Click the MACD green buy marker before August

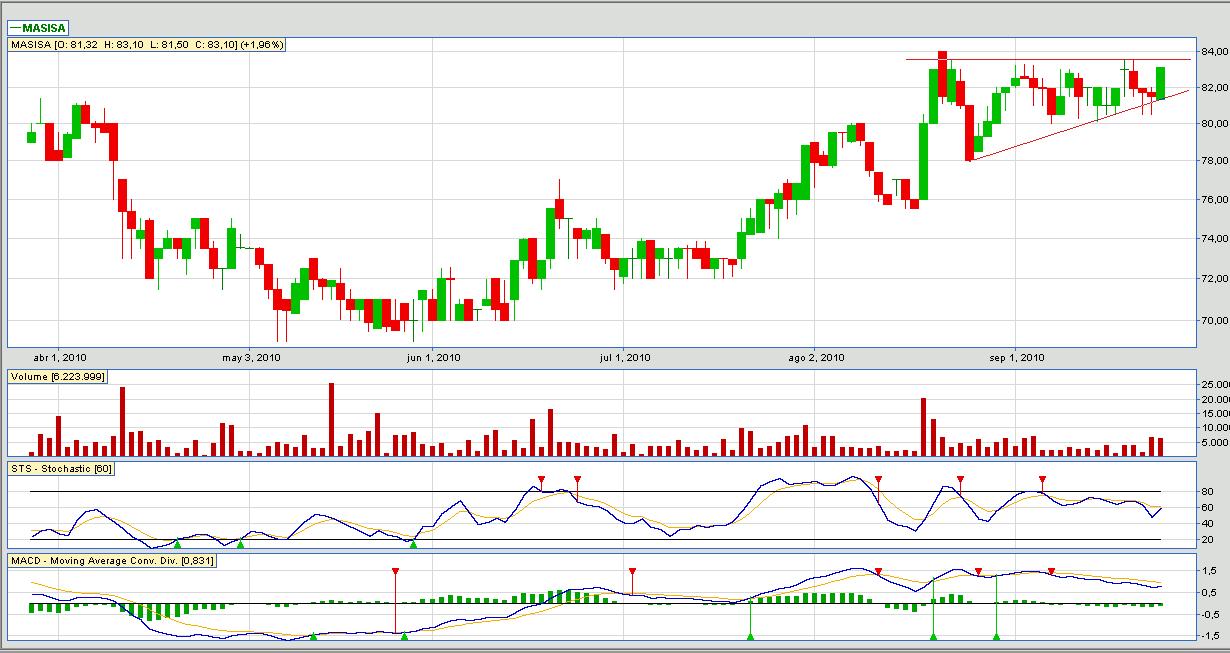[x=750, y=635]
